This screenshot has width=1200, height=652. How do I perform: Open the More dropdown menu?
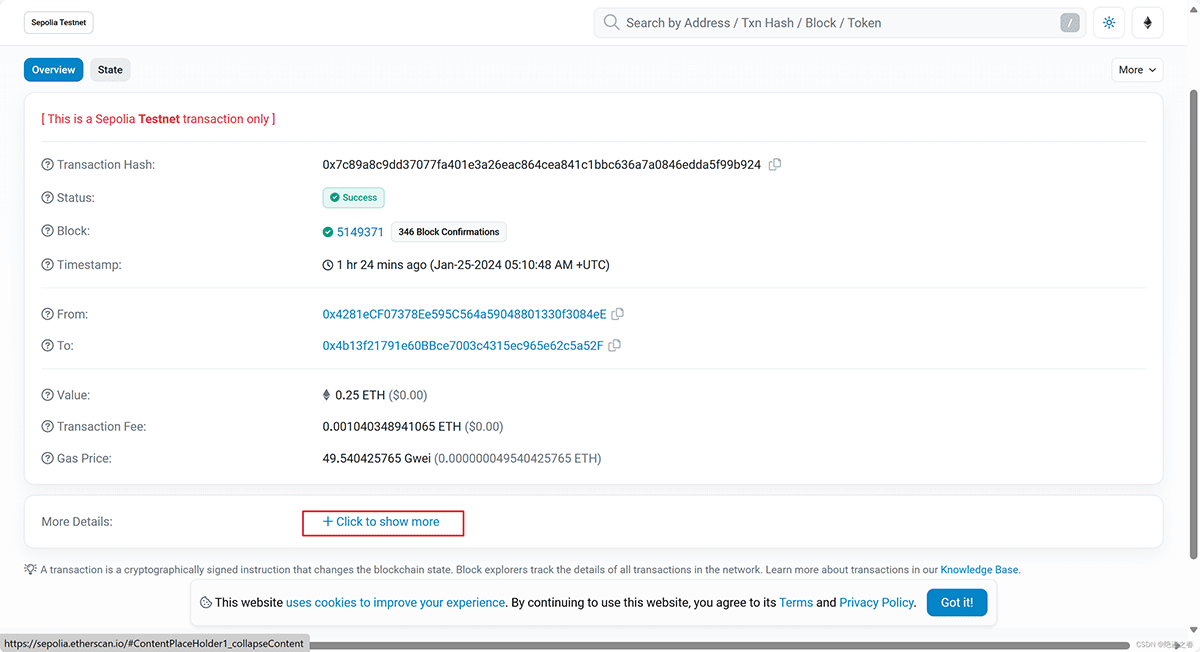[x=1137, y=70]
